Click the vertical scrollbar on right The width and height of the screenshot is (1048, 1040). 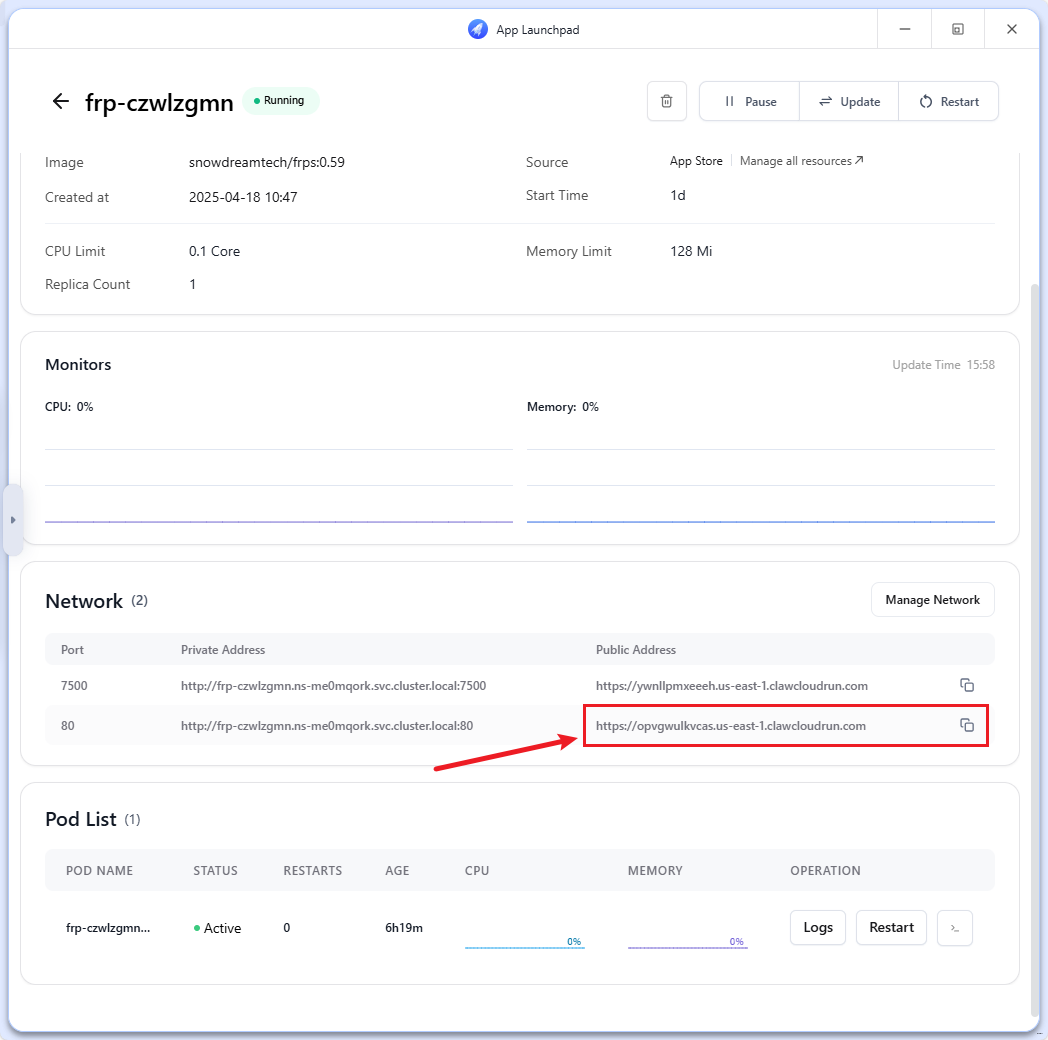click(x=1035, y=640)
